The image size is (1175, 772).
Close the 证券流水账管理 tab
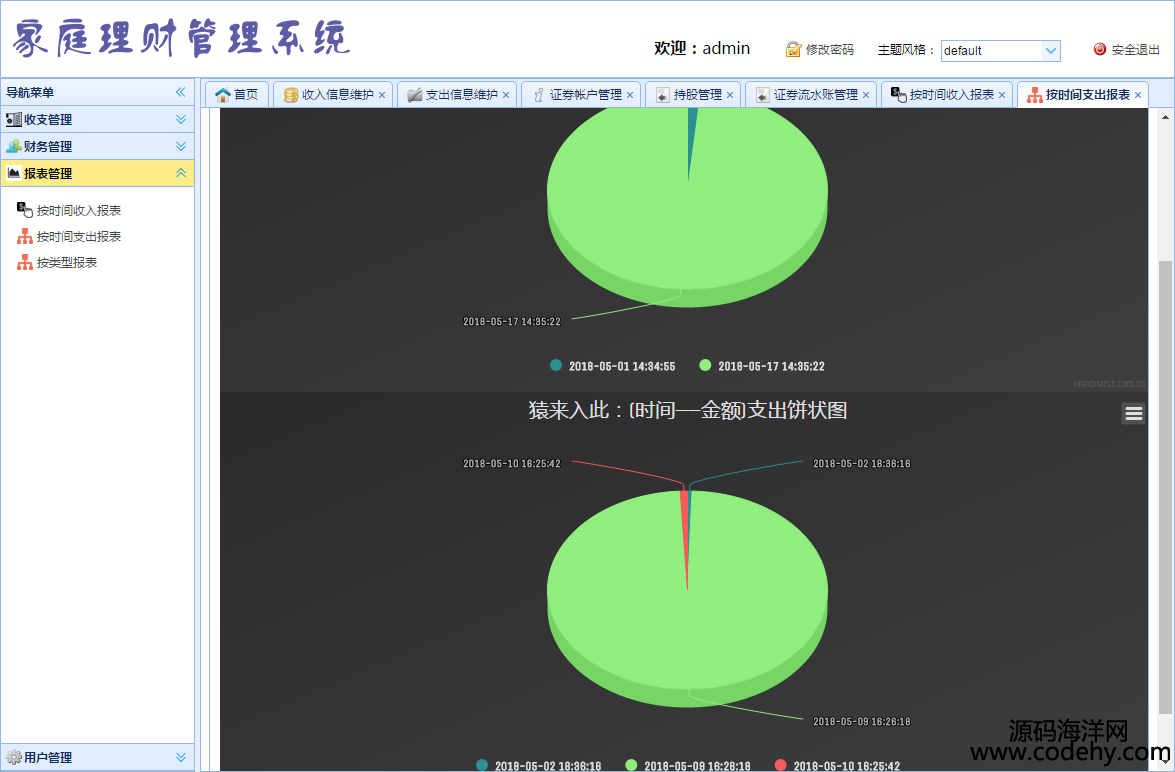coord(866,95)
